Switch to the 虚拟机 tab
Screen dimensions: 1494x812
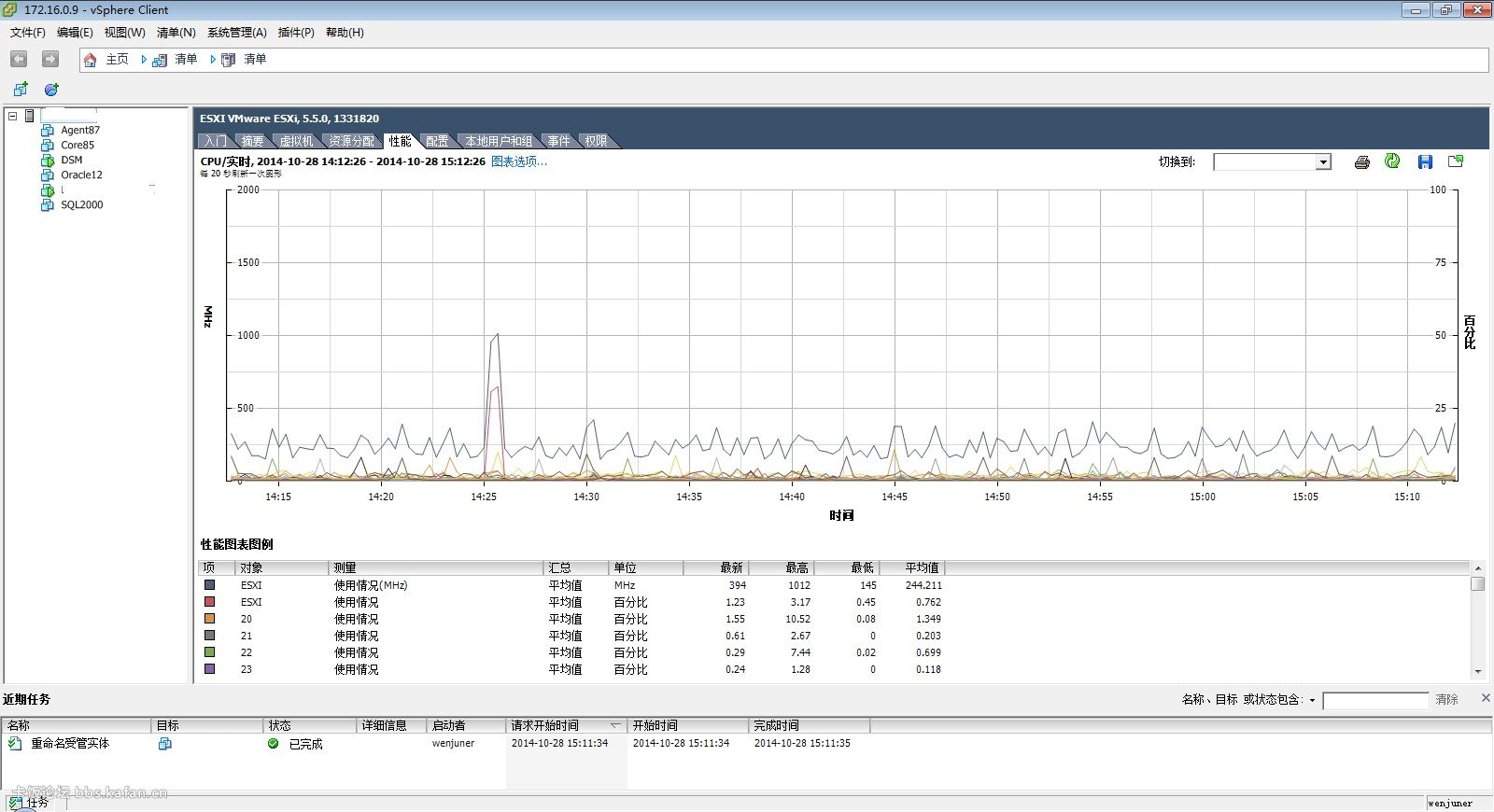coord(296,141)
